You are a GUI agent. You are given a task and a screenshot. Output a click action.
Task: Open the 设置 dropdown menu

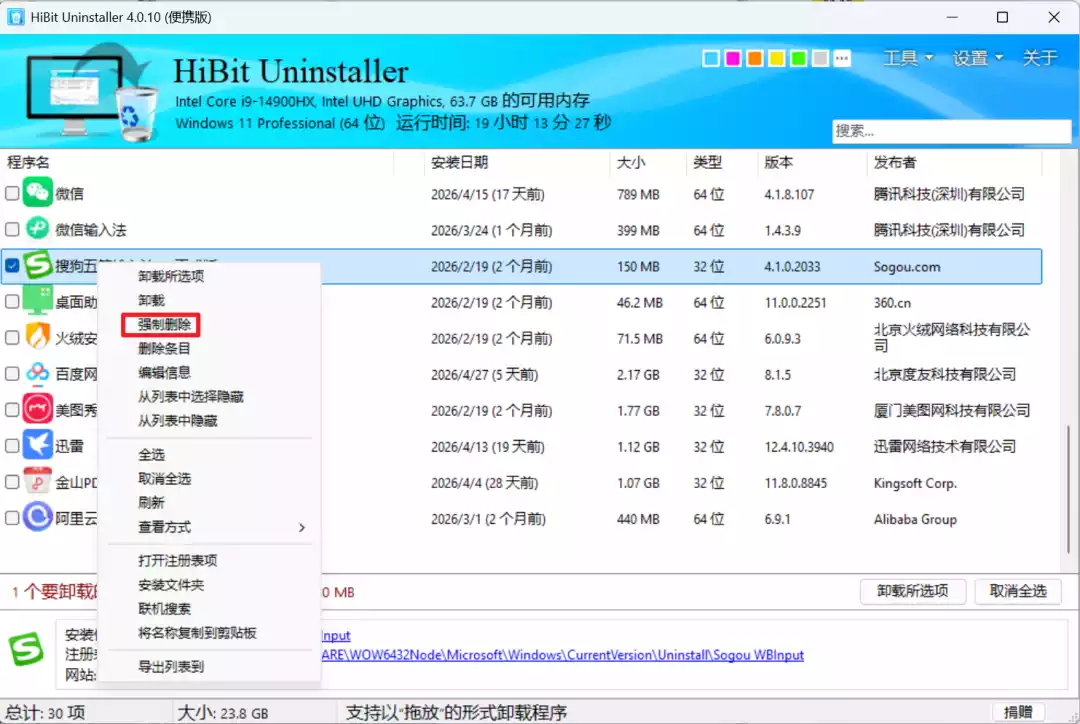[977, 58]
